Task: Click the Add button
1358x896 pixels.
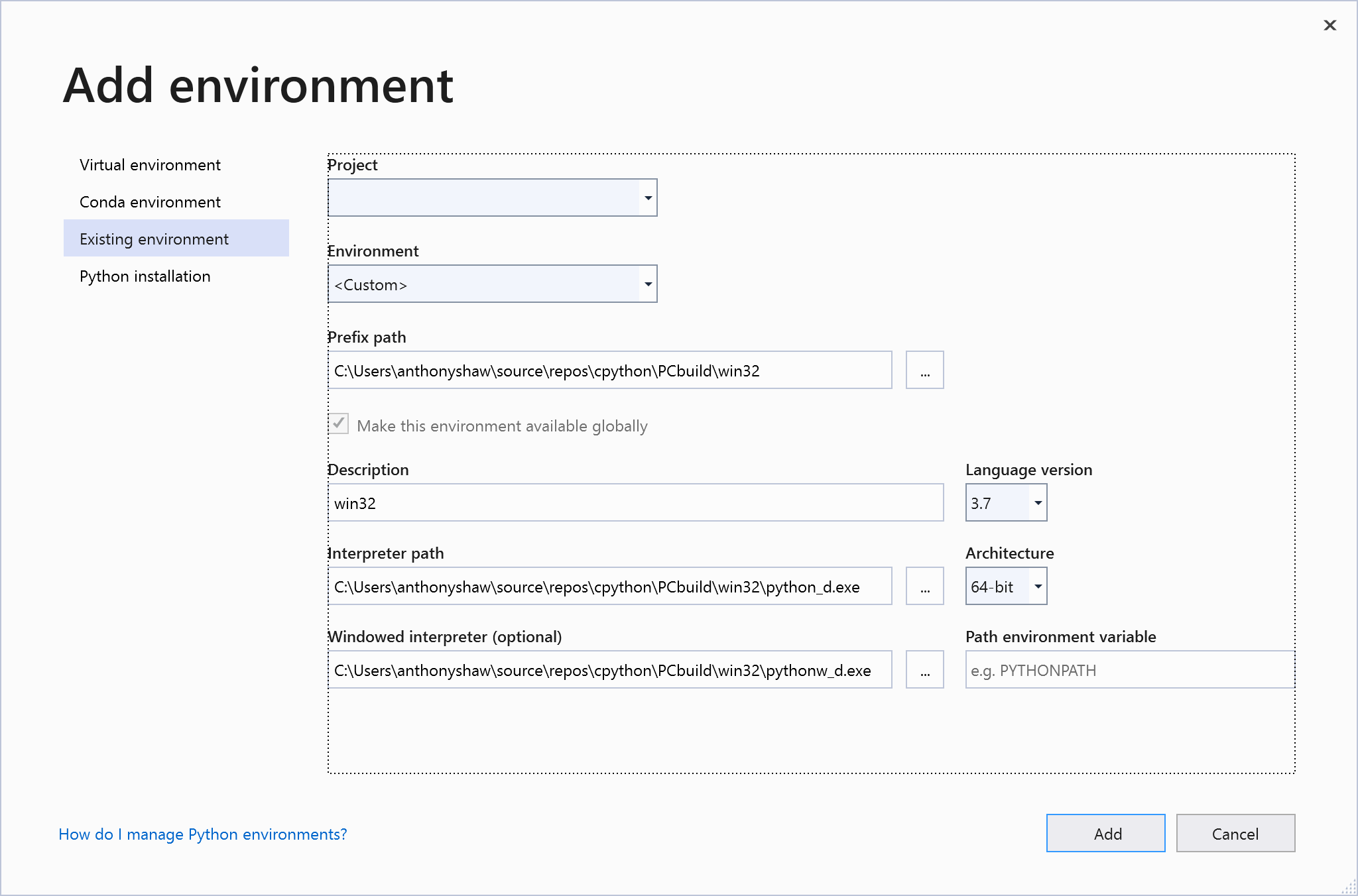Action: point(1105,833)
